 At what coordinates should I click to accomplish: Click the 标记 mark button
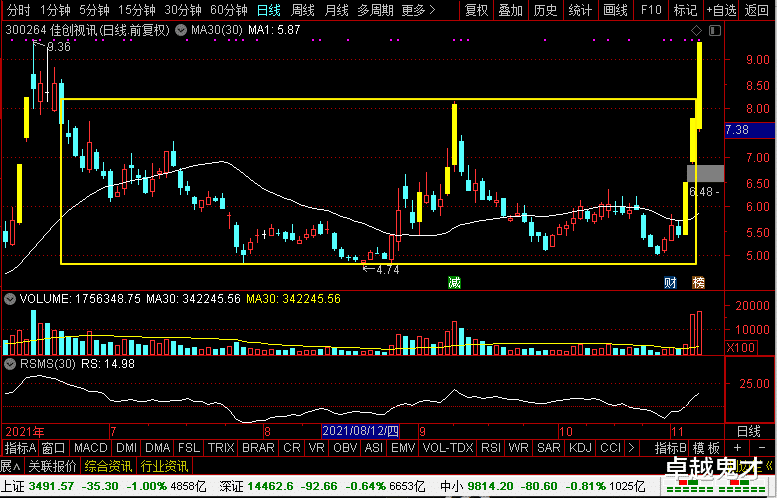click(x=686, y=10)
